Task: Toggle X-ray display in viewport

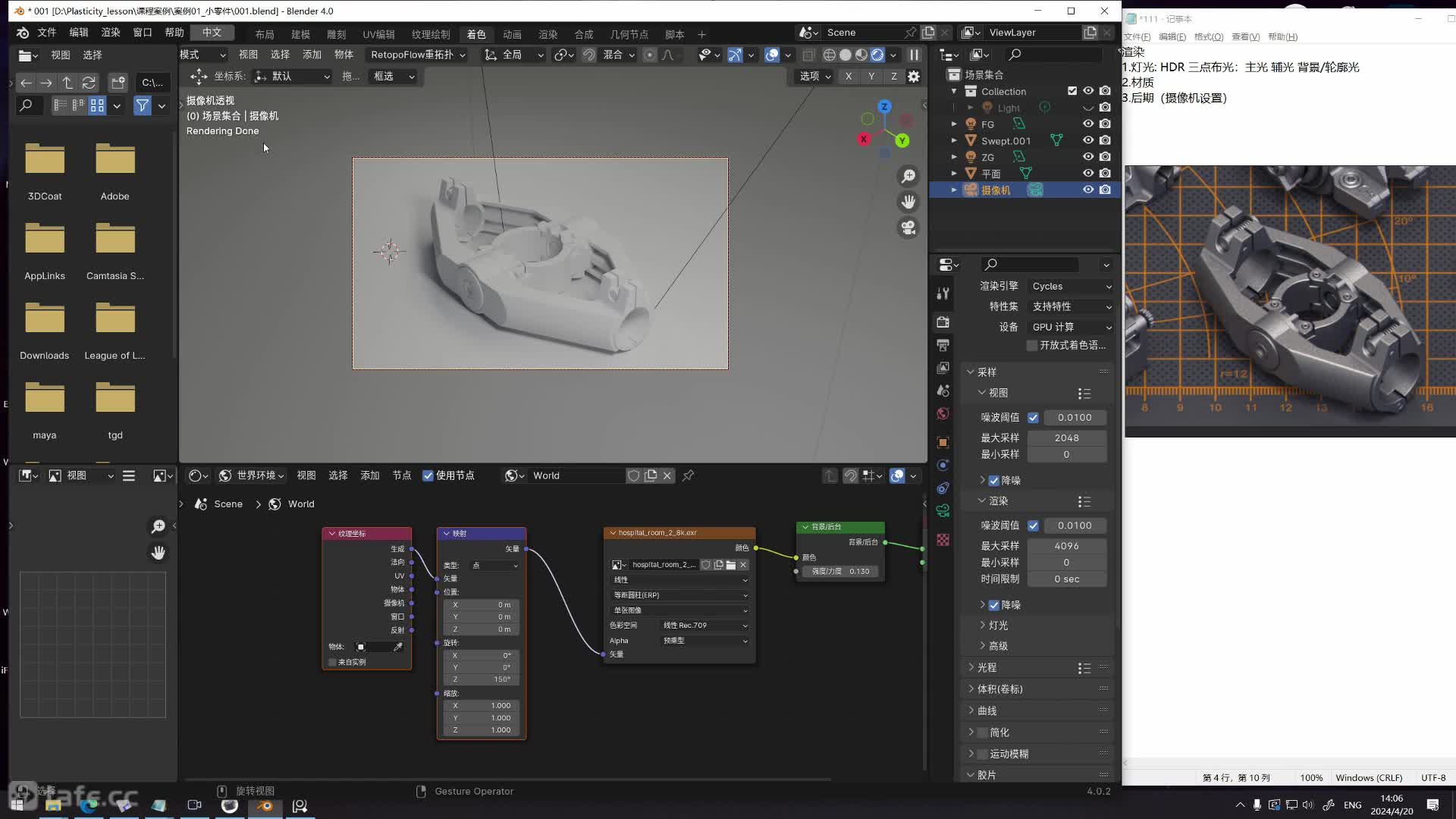Action: 808,55
